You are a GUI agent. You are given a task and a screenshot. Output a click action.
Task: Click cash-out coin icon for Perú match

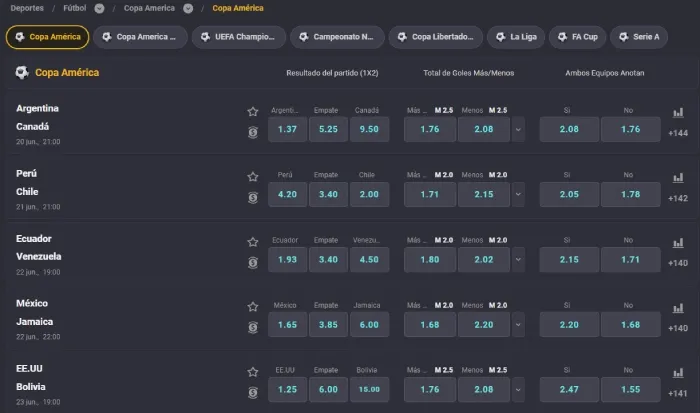tap(253, 197)
